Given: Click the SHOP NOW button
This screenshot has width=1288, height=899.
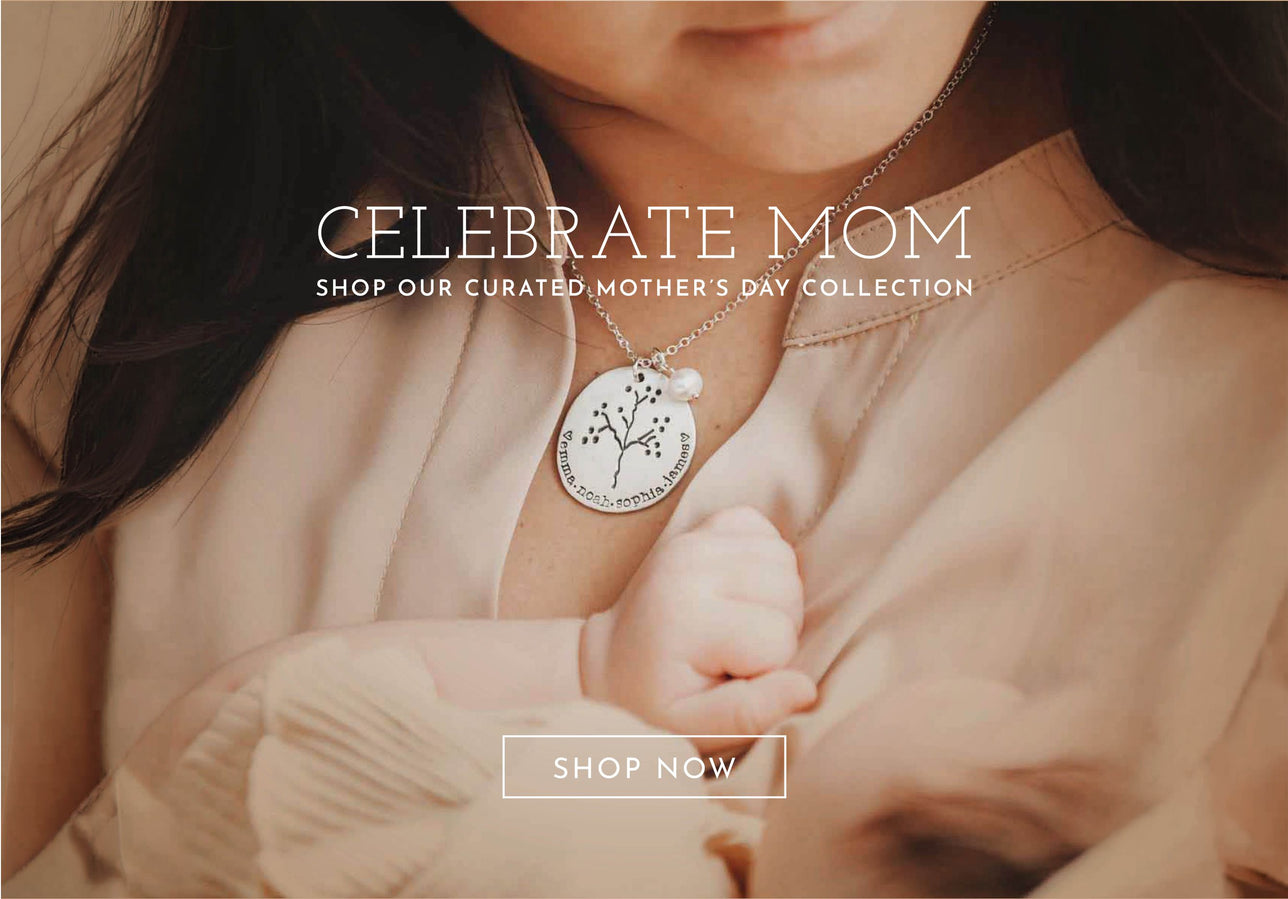Looking at the screenshot, I should click(x=644, y=767).
